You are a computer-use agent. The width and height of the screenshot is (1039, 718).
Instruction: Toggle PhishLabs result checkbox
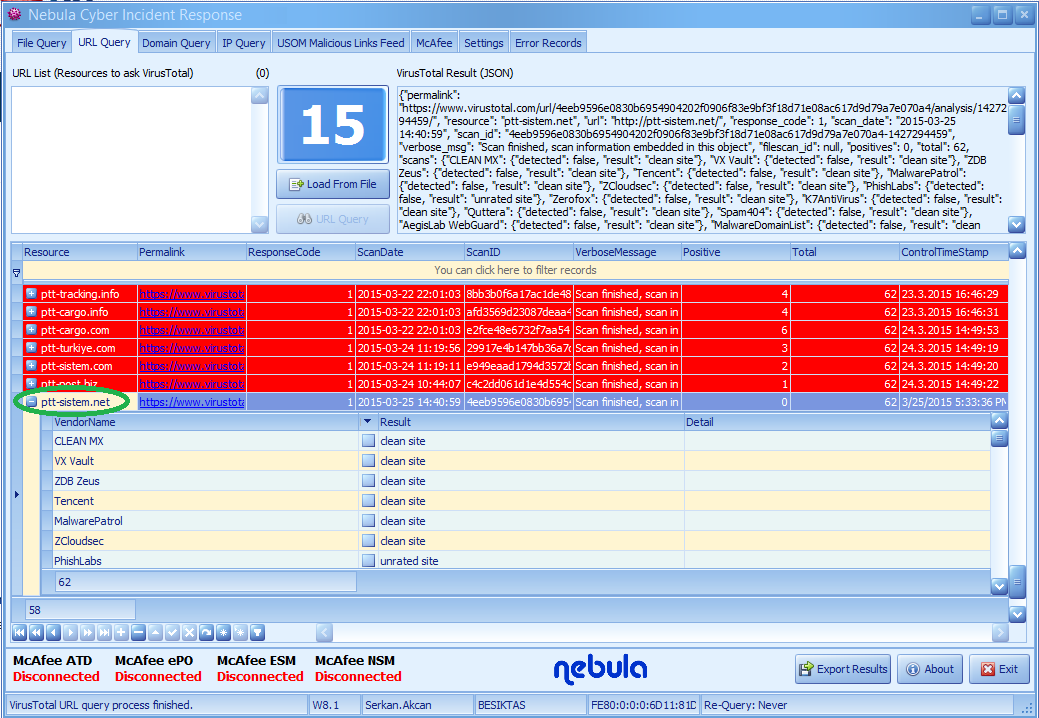[368, 560]
